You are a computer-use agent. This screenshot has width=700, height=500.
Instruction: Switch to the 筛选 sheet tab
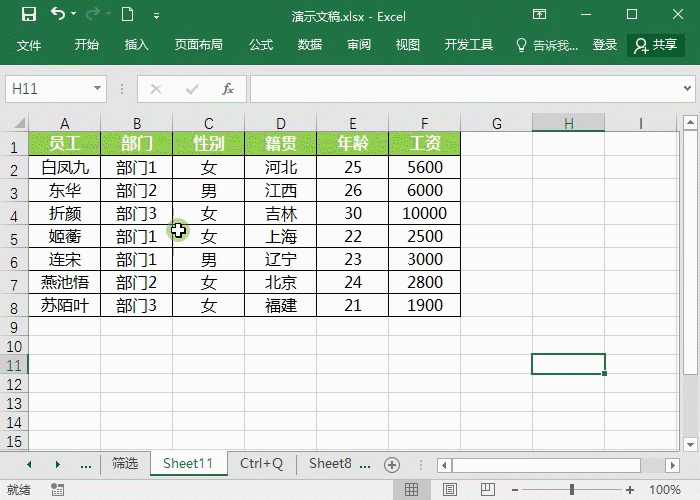click(125, 464)
